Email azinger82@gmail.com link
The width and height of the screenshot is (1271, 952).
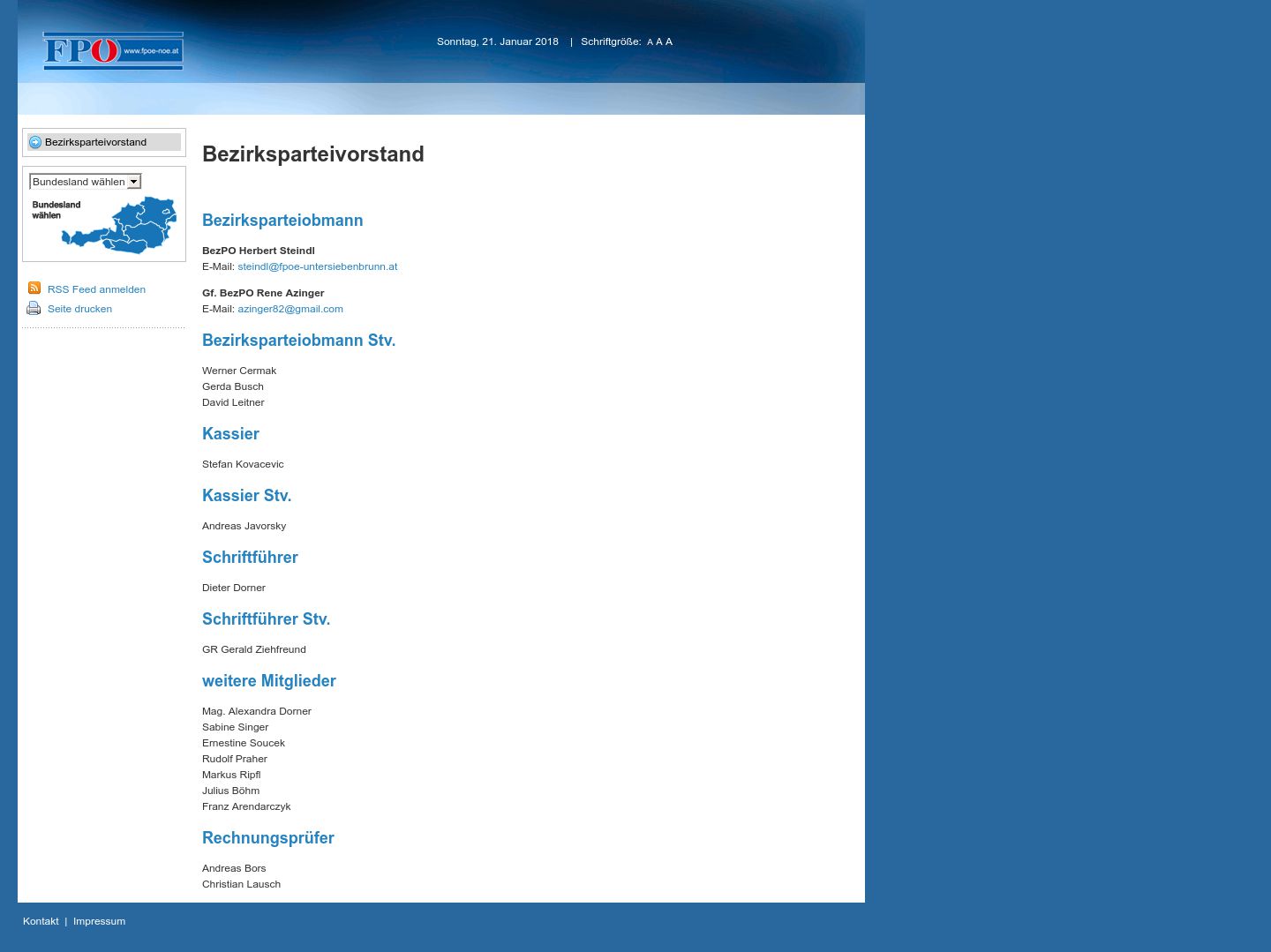[290, 309]
